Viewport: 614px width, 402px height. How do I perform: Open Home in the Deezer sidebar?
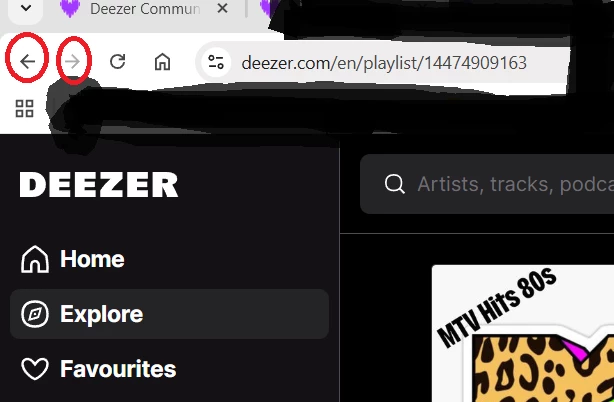(x=92, y=259)
